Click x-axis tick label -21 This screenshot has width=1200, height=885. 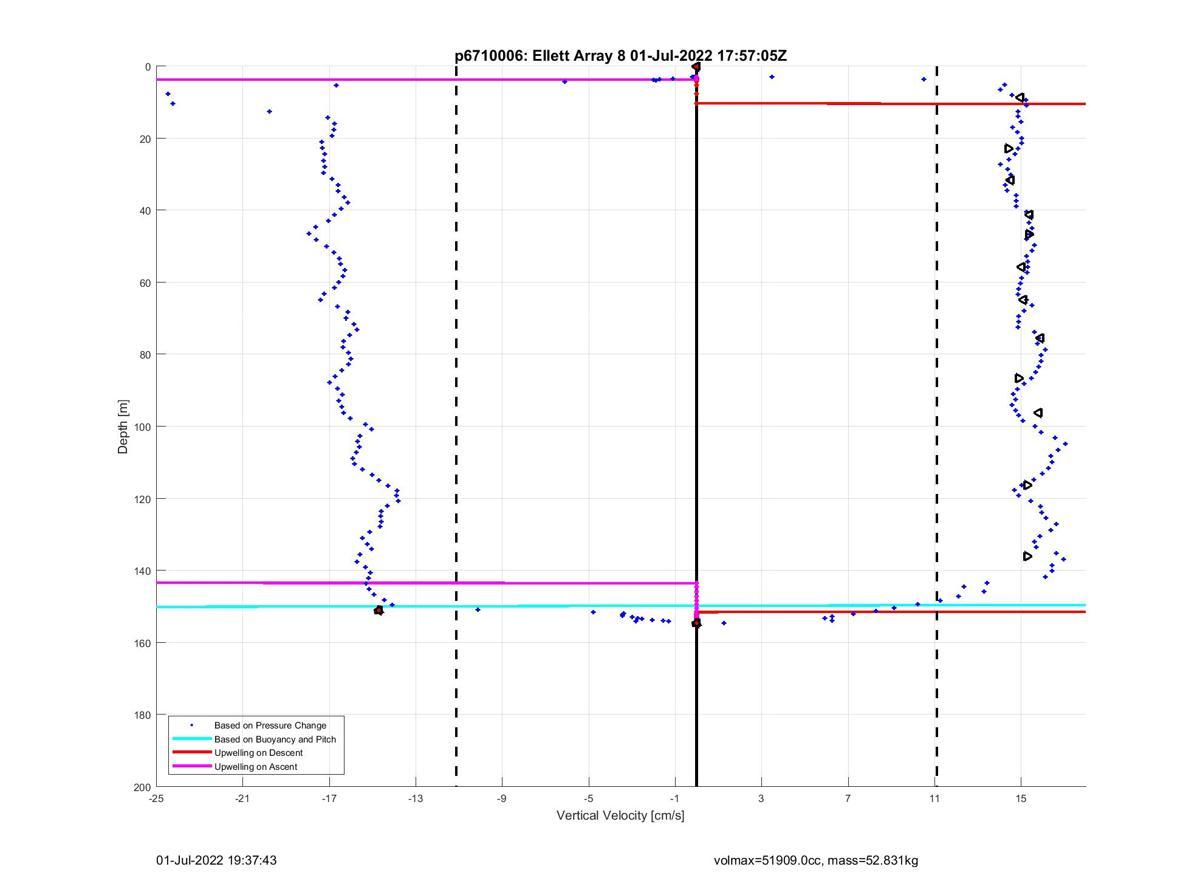(x=242, y=798)
